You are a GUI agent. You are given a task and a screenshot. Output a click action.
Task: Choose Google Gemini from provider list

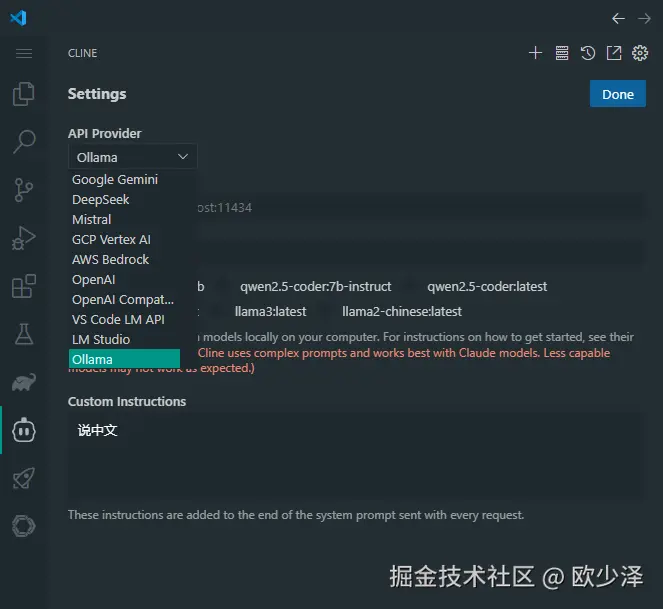click(124, 180)
